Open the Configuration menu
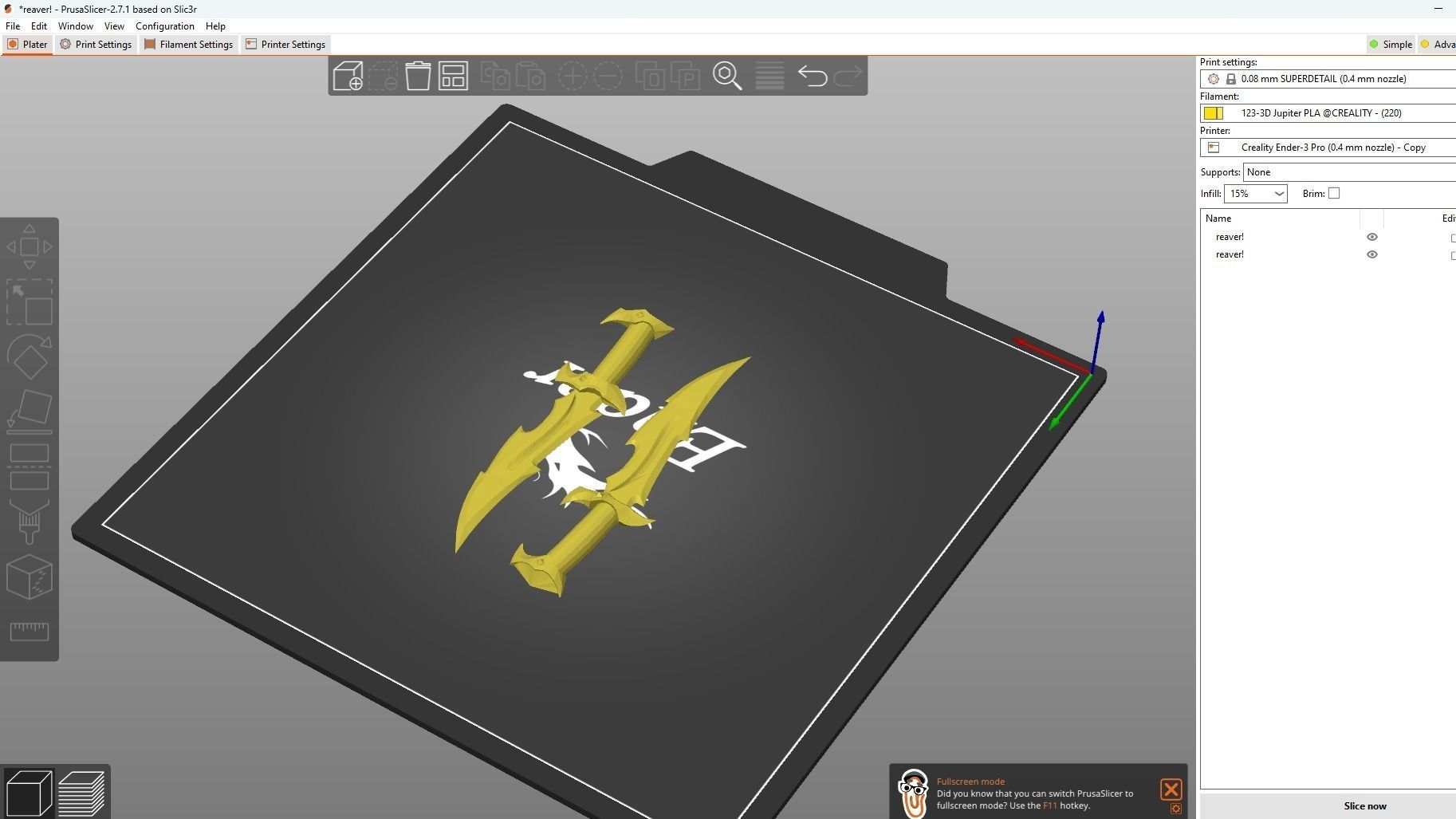Image resolution: width=1456 pixels, height=819 pixels. [165, 26]
